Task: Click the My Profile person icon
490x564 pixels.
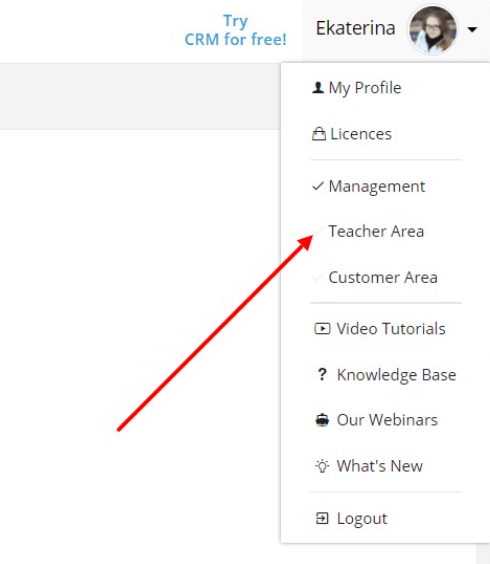Action: (x=318, y=87)
